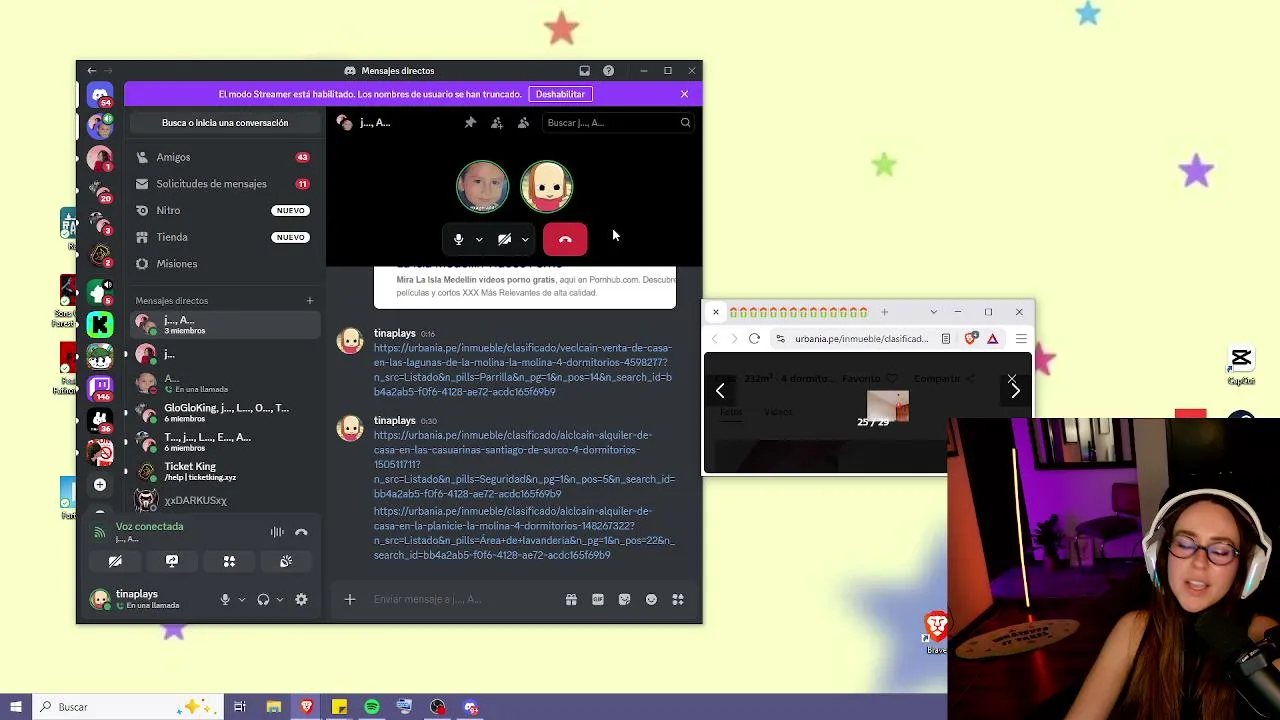Viewport: 1280px width, 720px height.
Task: Click the Enviar mensaje text box
Action: point(462,600)
